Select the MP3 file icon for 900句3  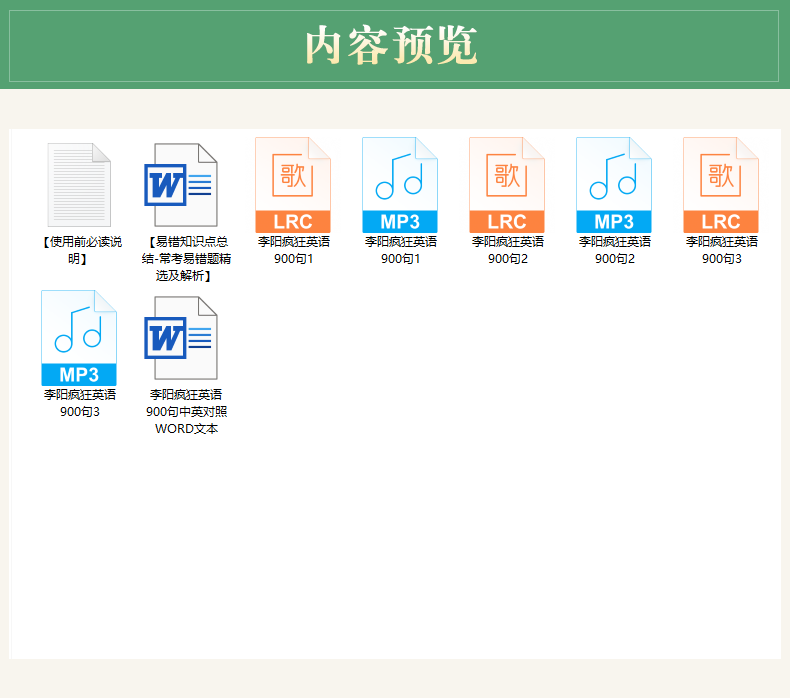click(79, 338)
